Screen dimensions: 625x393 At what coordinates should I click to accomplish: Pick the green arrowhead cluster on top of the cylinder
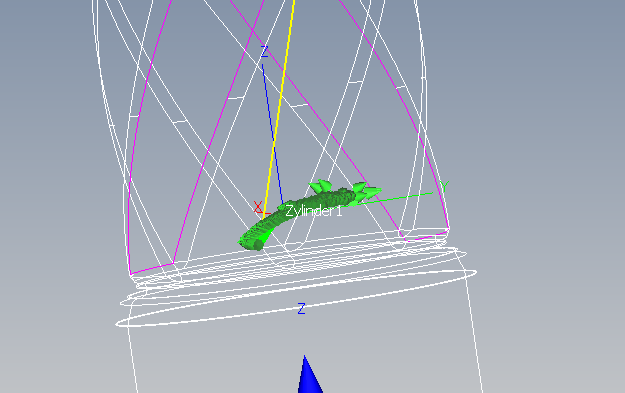[x=321, y=186]
